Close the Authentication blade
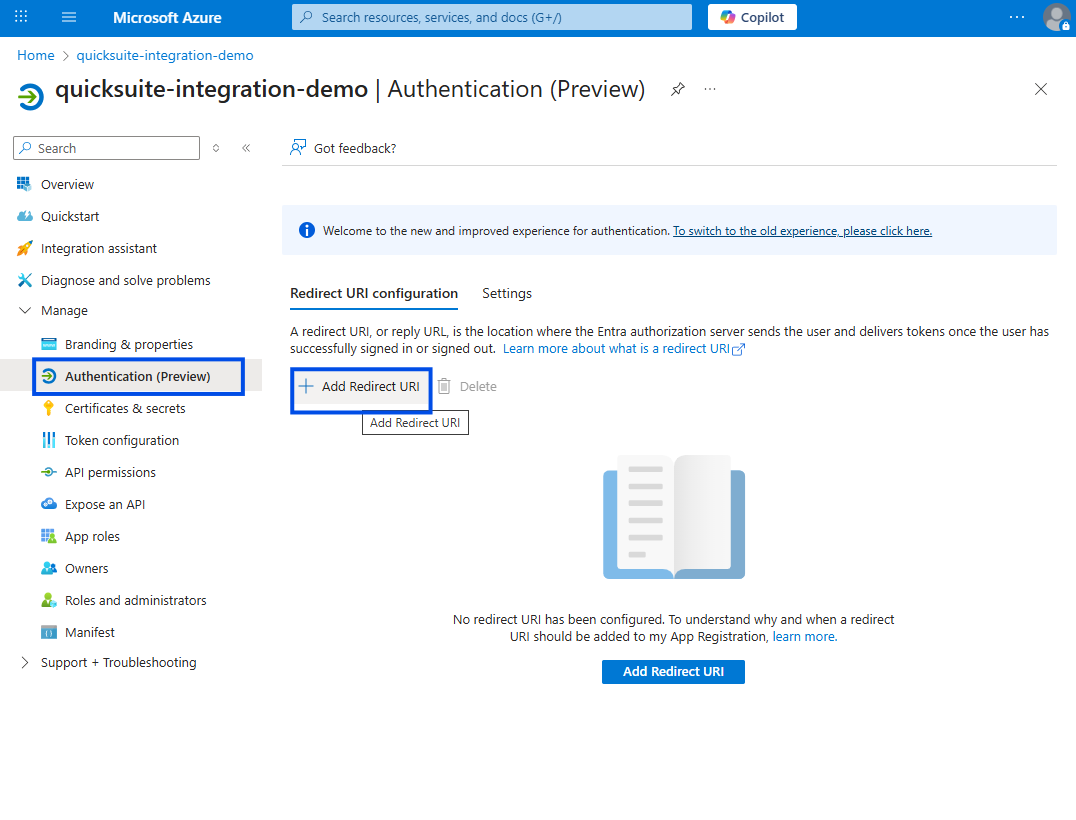Viewport: 1076px width, 820px height. tap(1041, 89)
